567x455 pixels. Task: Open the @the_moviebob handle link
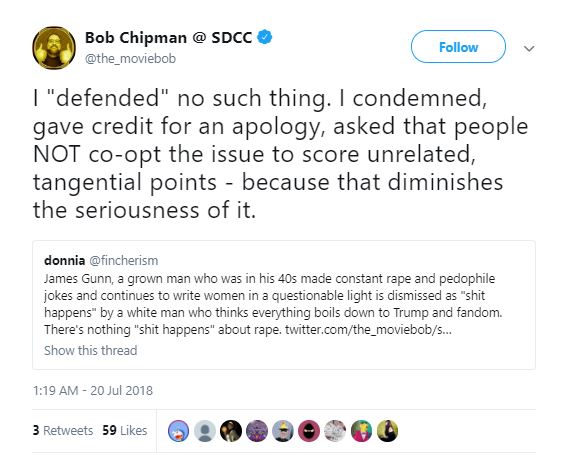130,59
